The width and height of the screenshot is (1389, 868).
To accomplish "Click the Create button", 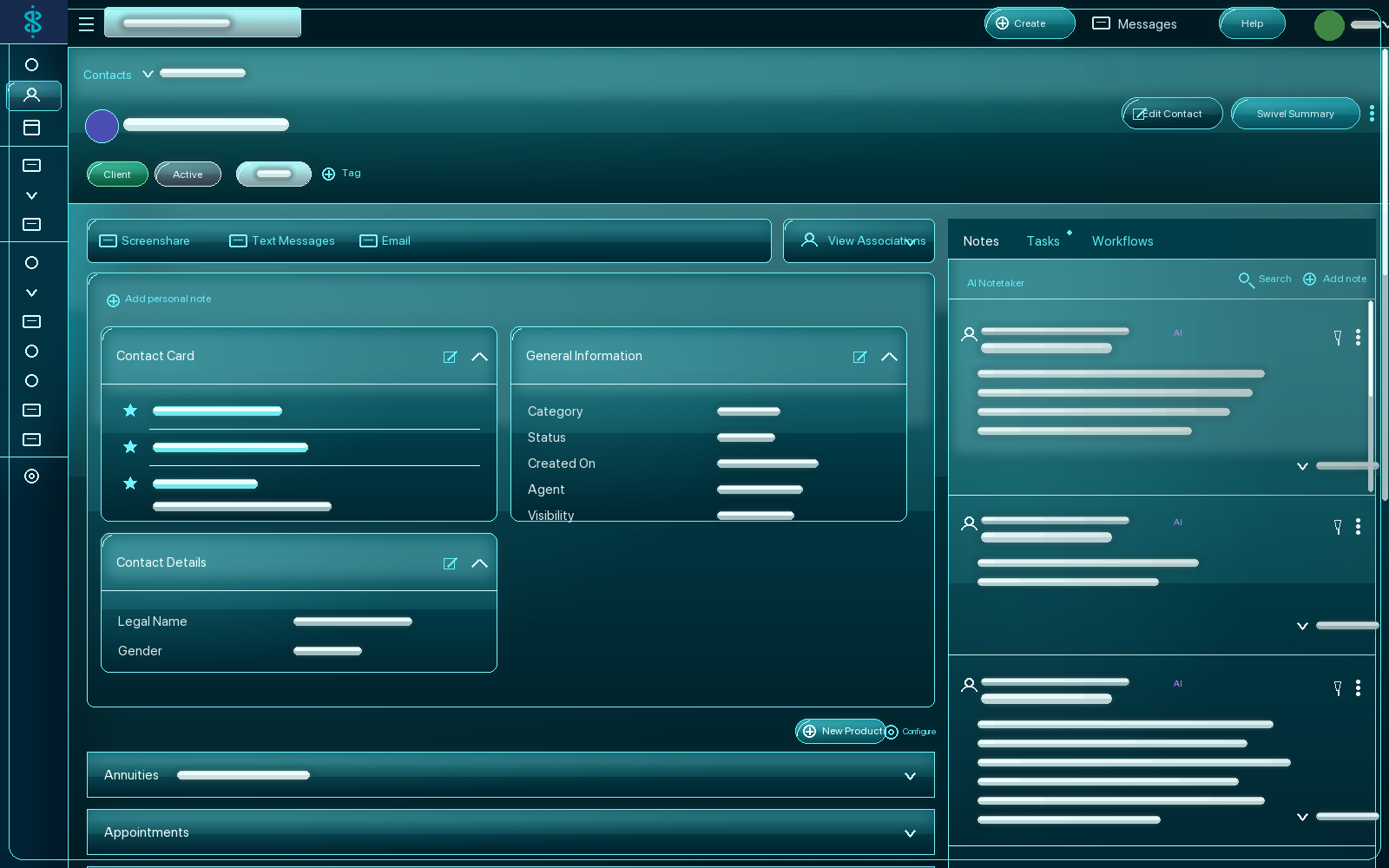I will pyautogui.click(x=1030, y=23).
